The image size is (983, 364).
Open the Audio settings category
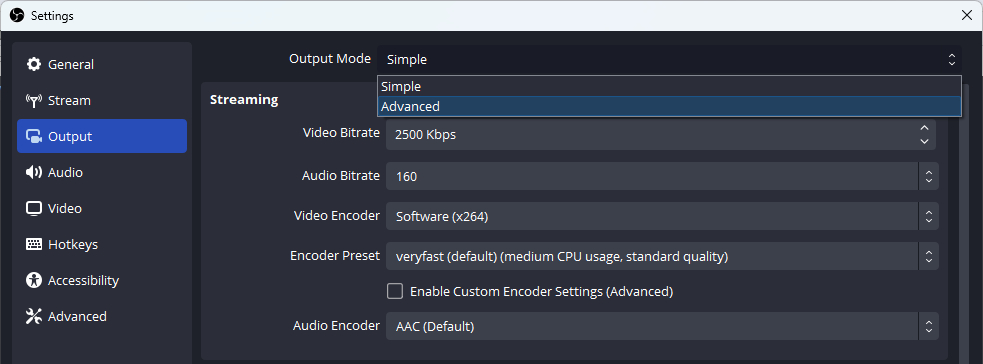point(102,172)
